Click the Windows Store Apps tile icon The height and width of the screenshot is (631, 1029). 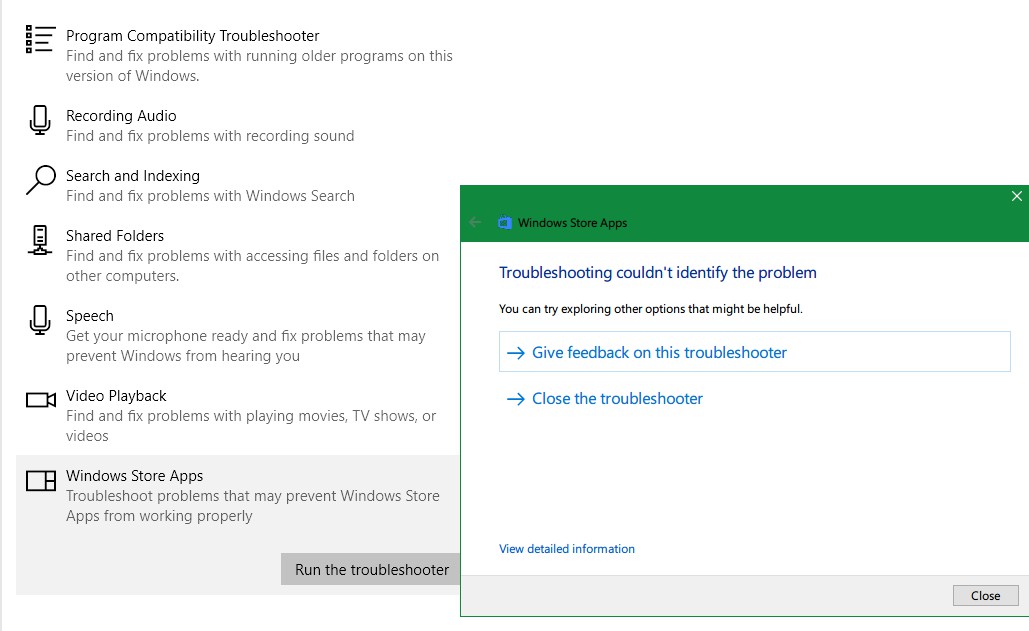click(41, 481)
